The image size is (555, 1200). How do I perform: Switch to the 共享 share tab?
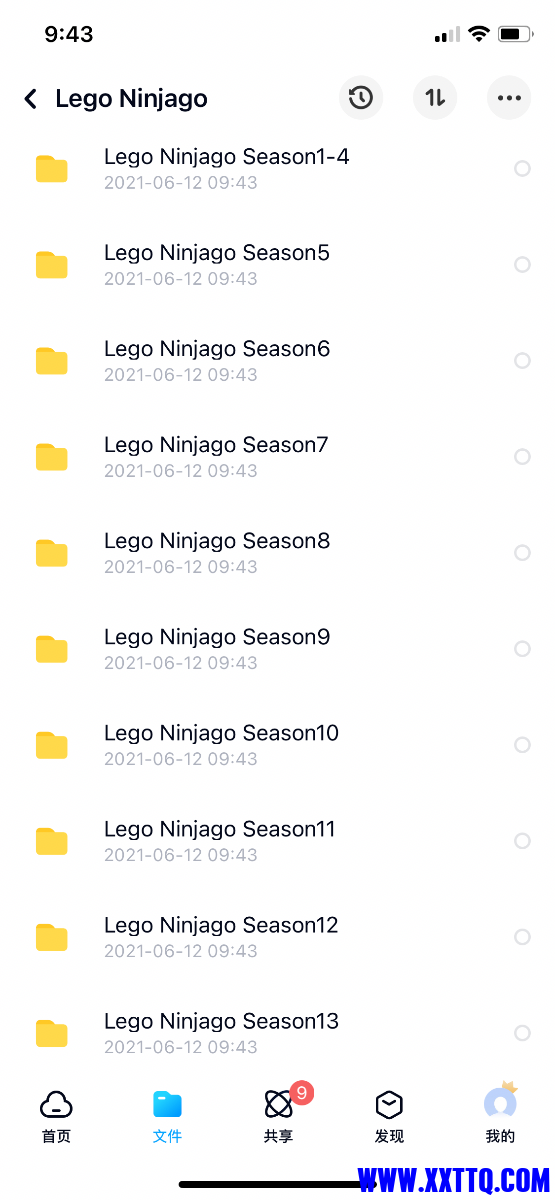tap(279, 1116)
